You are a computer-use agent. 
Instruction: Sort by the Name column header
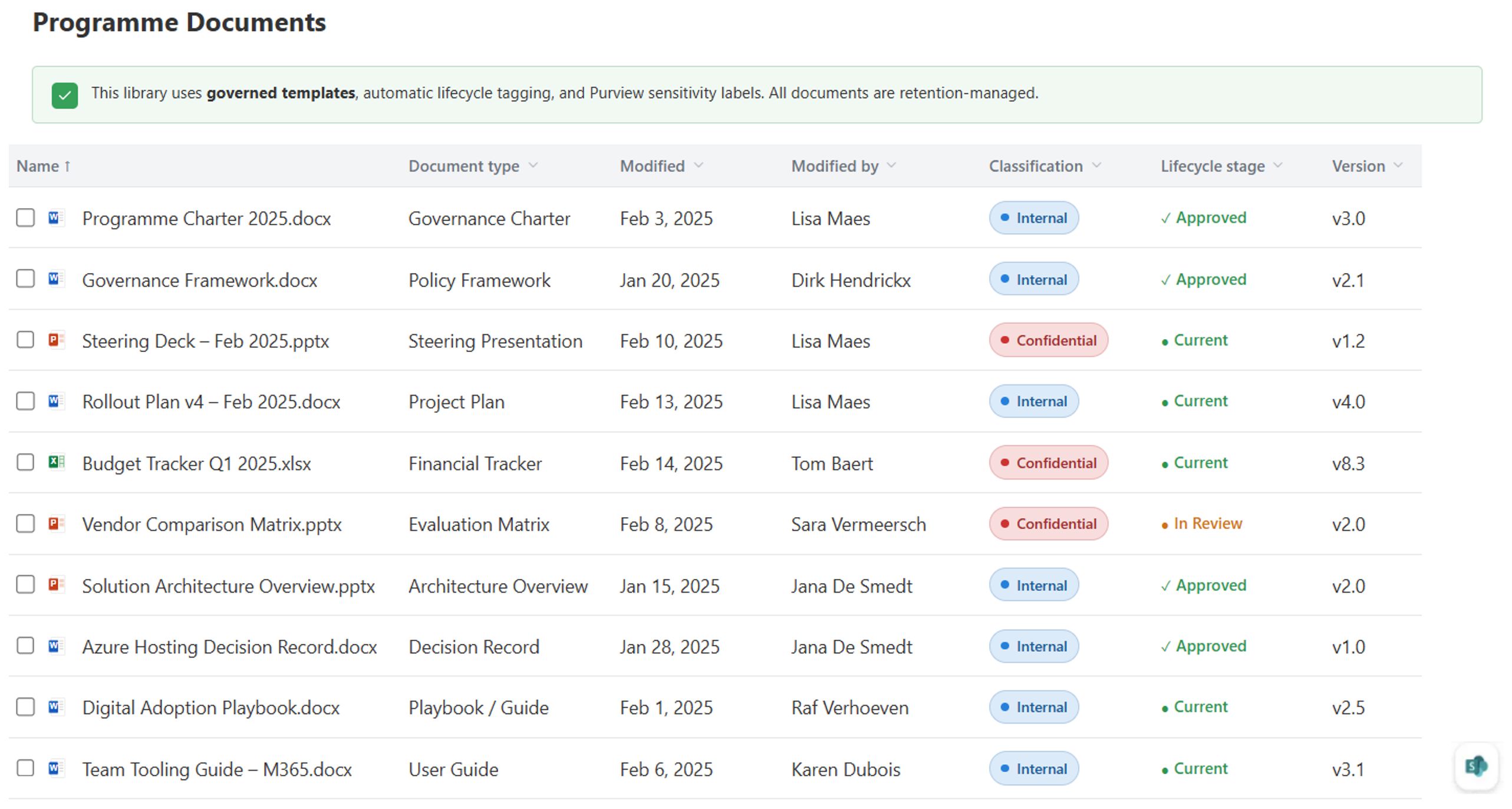[38, 166]
